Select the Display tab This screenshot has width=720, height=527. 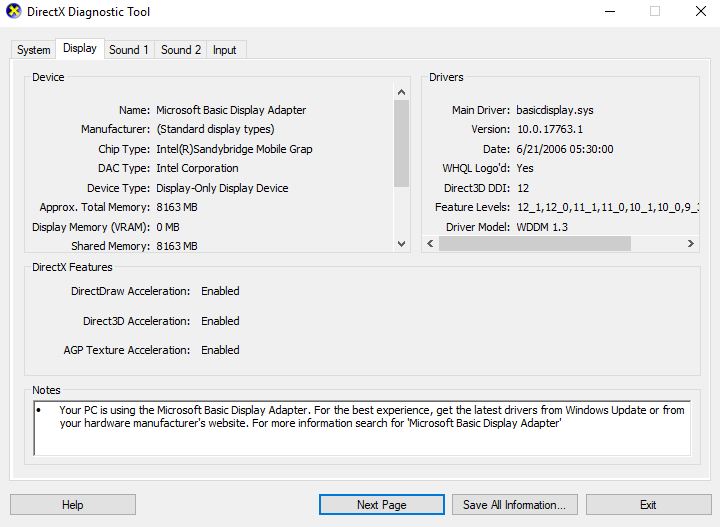(x=80, y=48)
